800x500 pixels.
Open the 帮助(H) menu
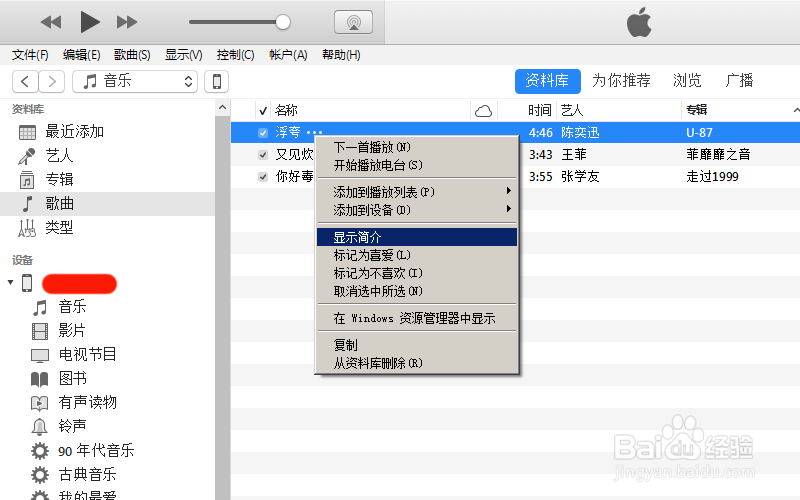(341, 55)
